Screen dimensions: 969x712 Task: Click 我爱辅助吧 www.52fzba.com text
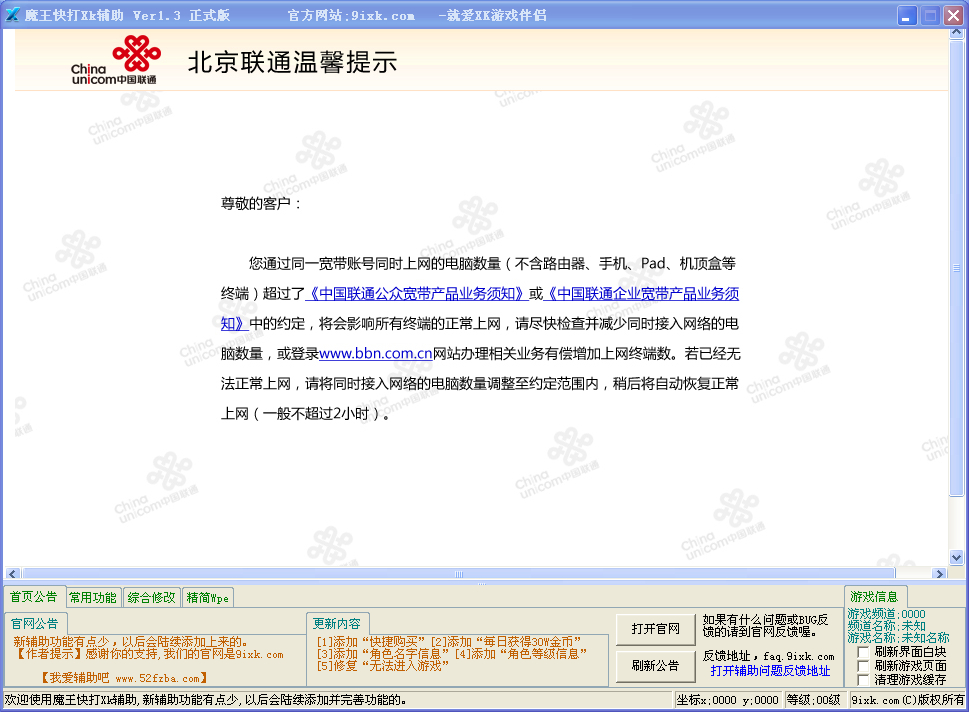pyautogui.click(x=124, y=678)
